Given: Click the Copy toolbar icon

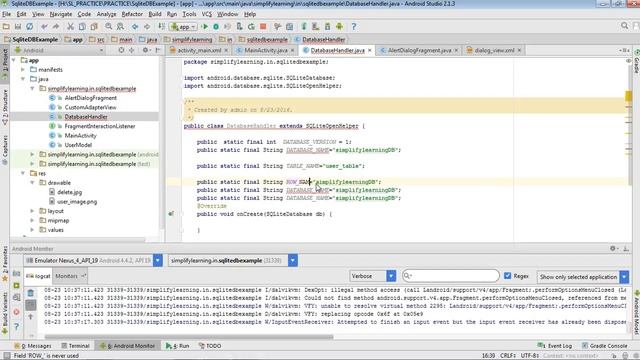Looking at the screenshot, I should point(82,27).
